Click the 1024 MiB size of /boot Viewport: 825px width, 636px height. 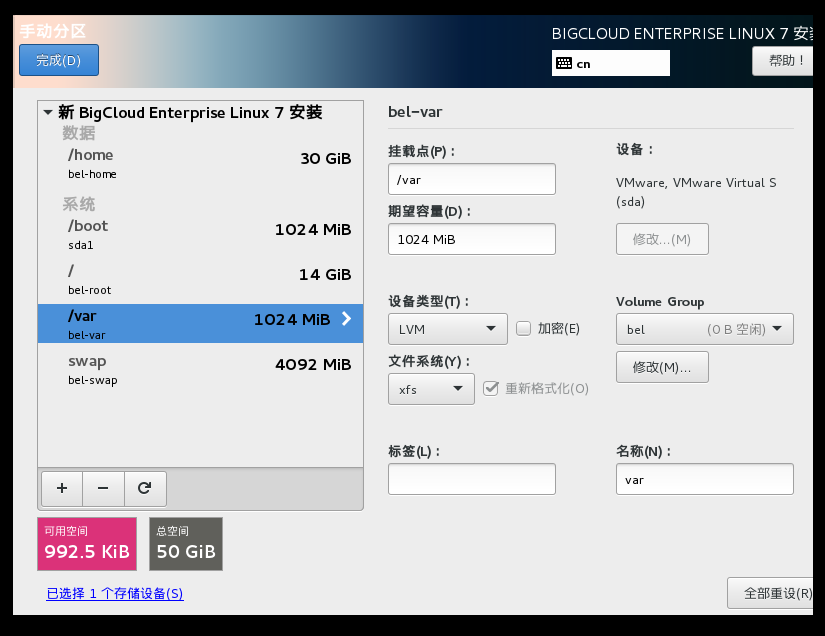point(313,229)
